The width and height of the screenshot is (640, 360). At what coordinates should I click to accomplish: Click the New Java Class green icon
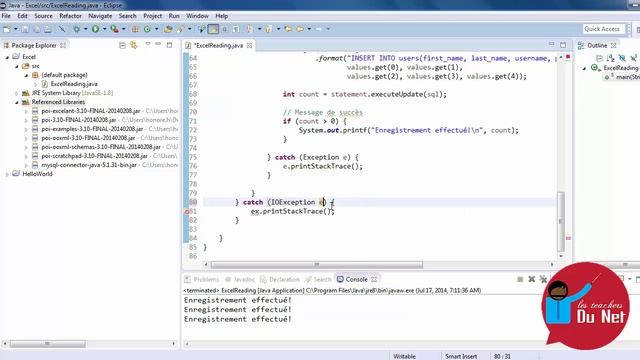coord(147,29)
